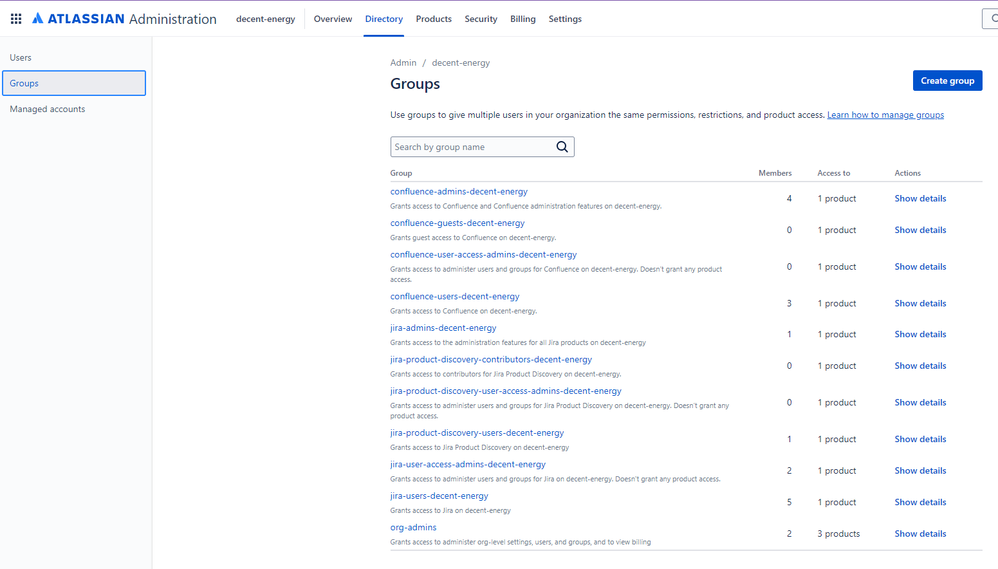The image size is (998, 569).
Task: Open the Products tab
Action: tap(433, 19)
